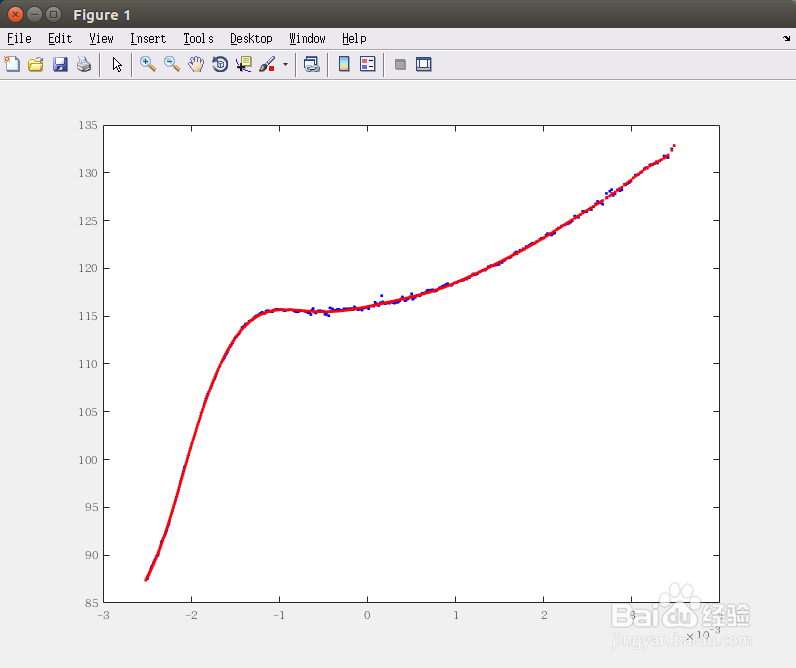Select the Pan hand tool
The height and width of the screenshot is (668, 796).
(x=196, y=64)
